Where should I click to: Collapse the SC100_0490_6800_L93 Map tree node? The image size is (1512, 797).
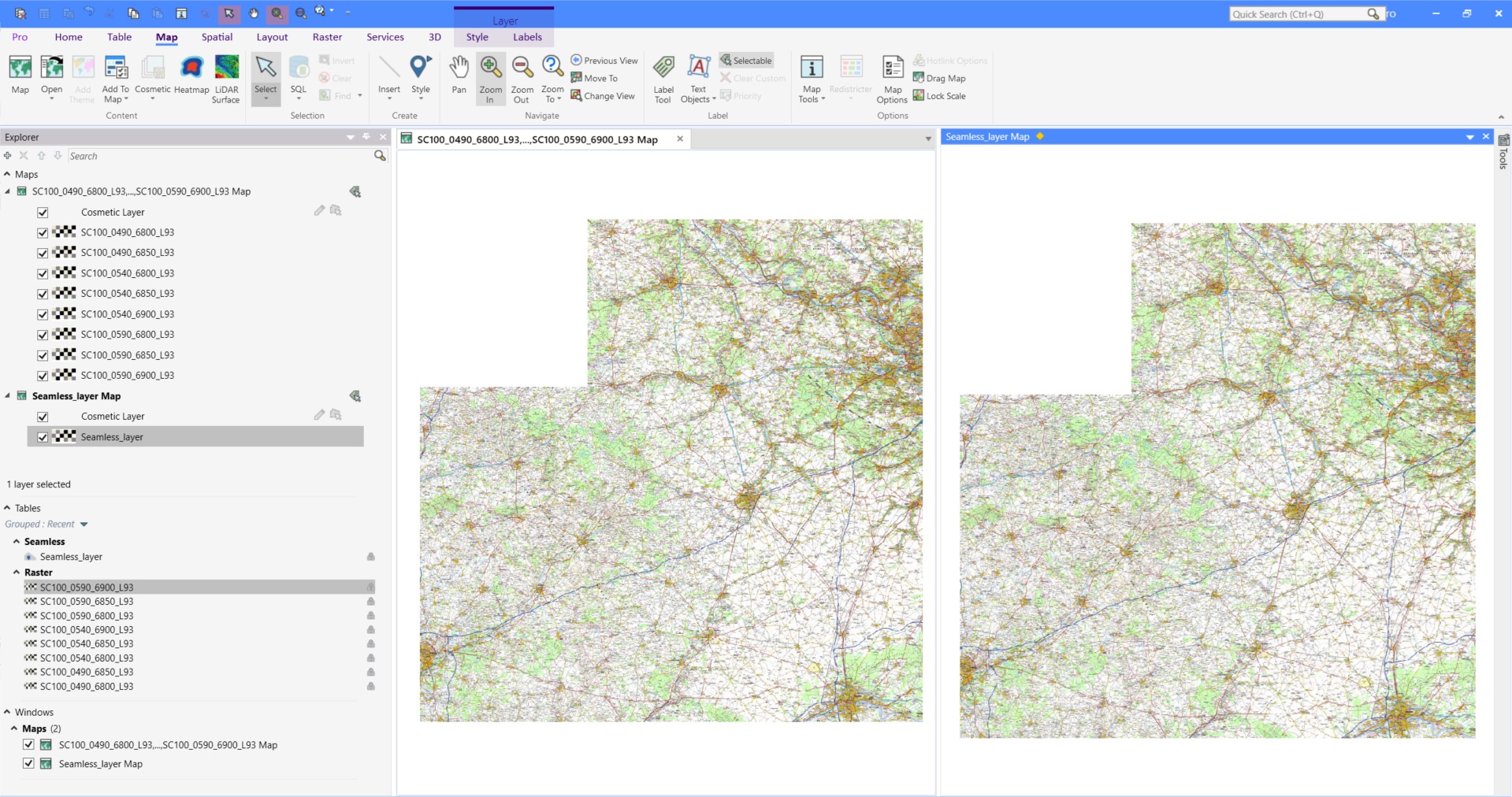click(x=7, y=191)
